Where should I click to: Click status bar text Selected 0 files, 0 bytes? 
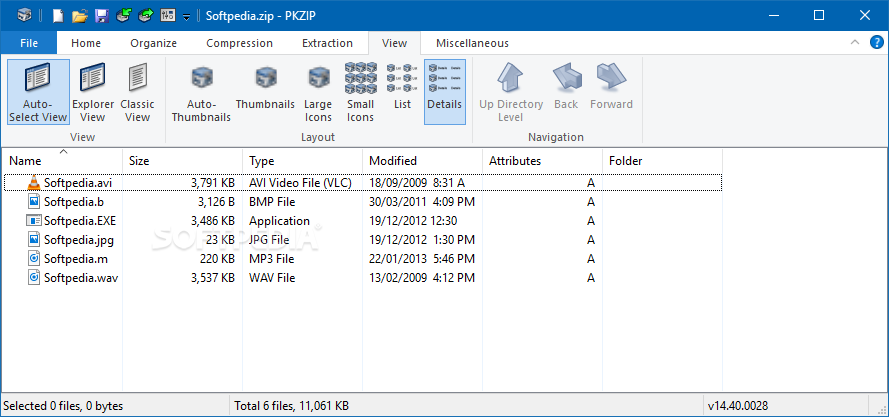pos(63,406)
